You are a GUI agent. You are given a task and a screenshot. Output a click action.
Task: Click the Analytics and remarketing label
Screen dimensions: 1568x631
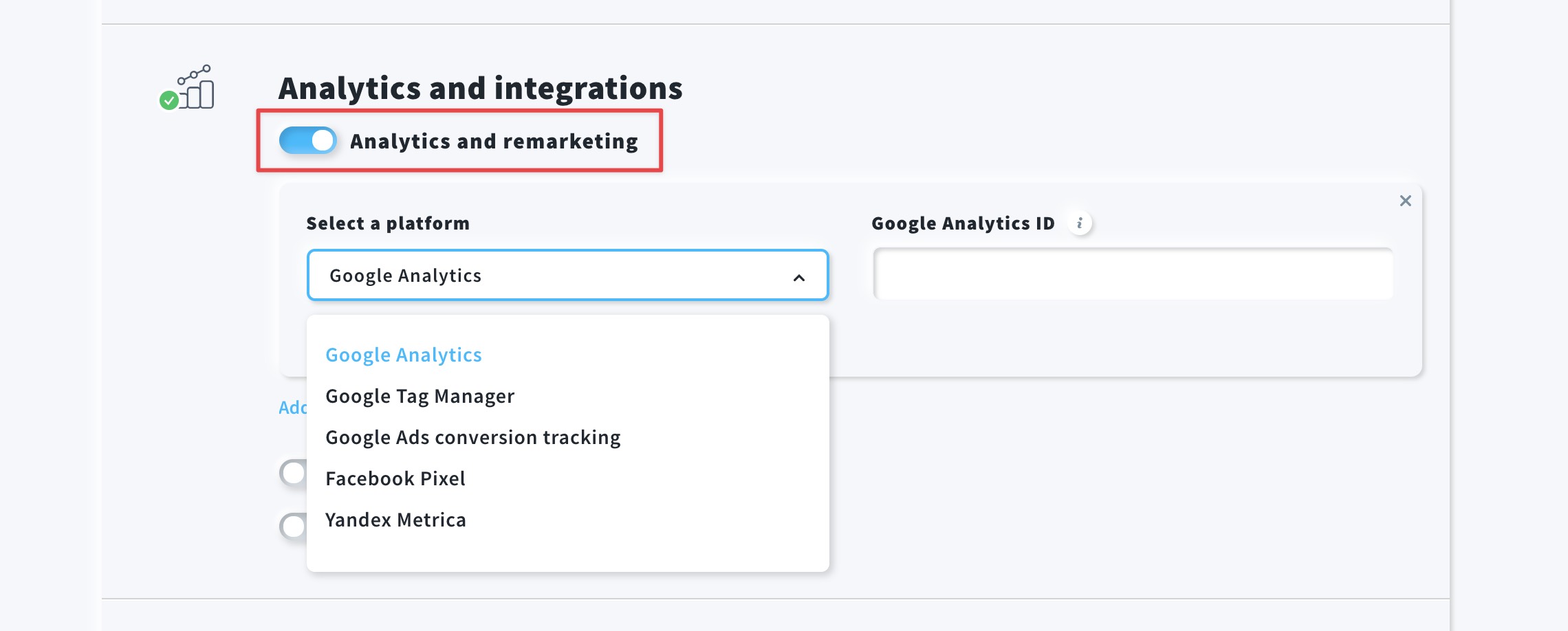click(494, 141)
